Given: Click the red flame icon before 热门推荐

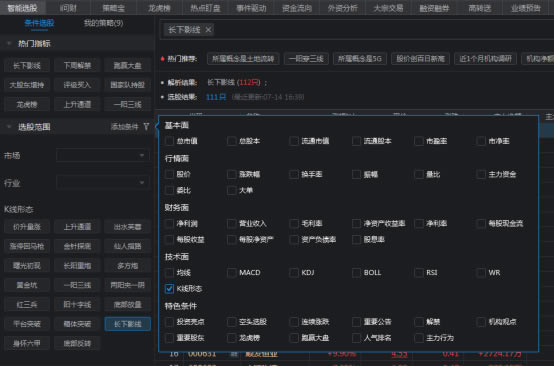Looking at the screenshot, I should 163,59.
